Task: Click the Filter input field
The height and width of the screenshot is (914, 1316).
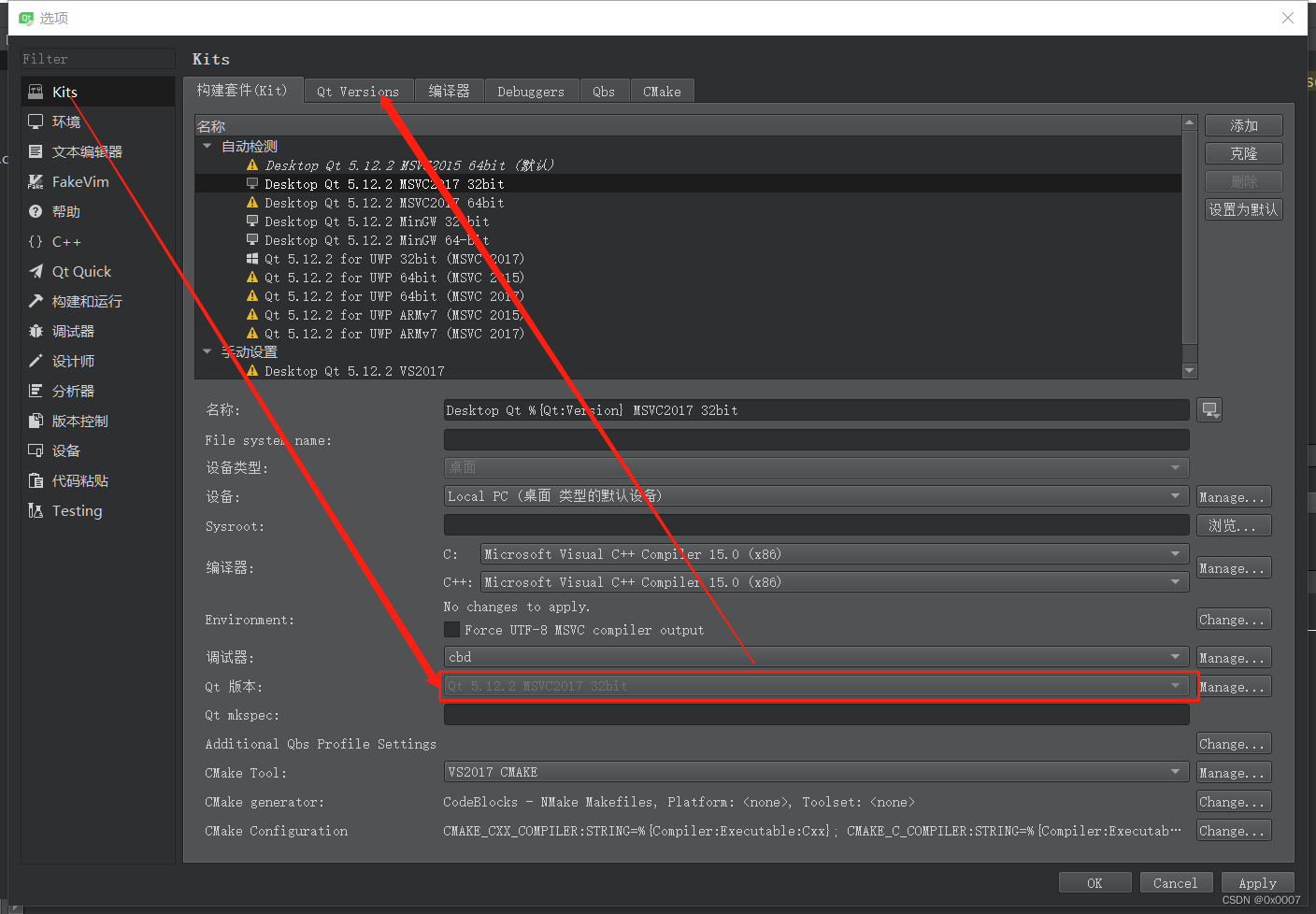Action: click(x=97, y=58)
